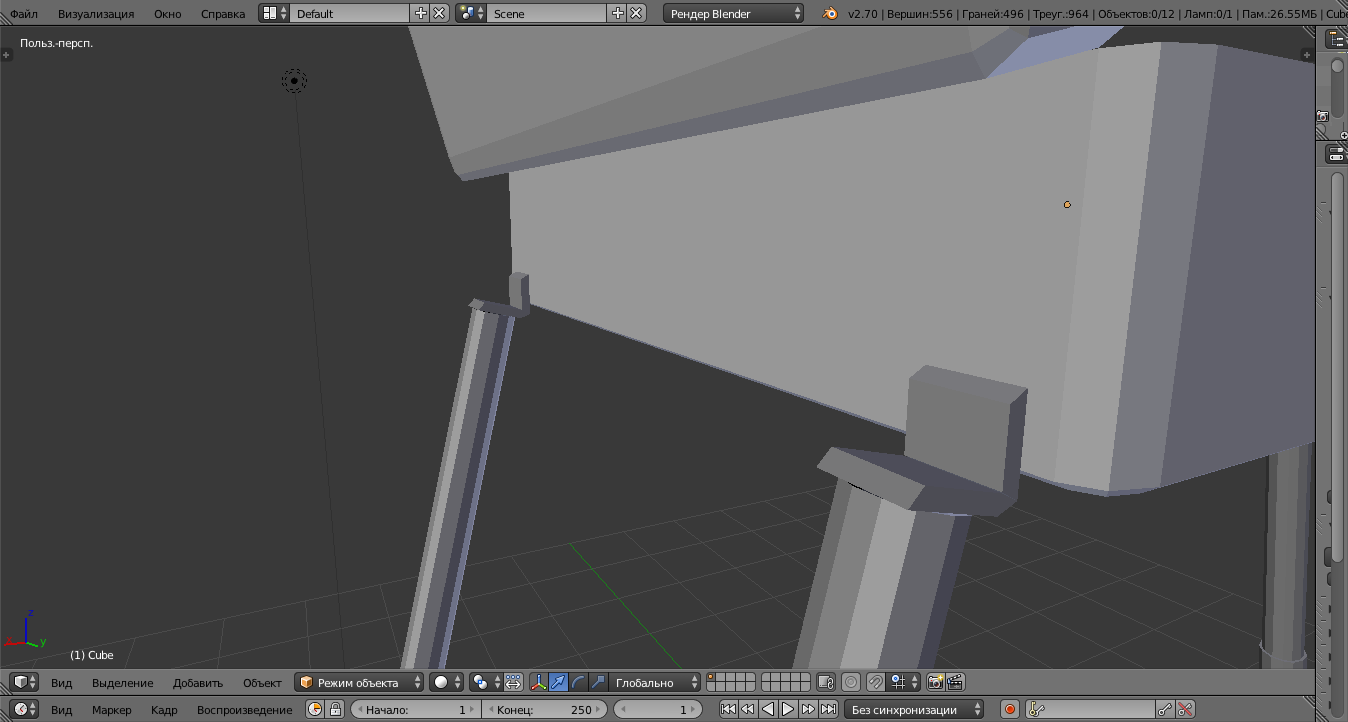
Task: Open the Маркер menu
Action: tap(111, 710)
